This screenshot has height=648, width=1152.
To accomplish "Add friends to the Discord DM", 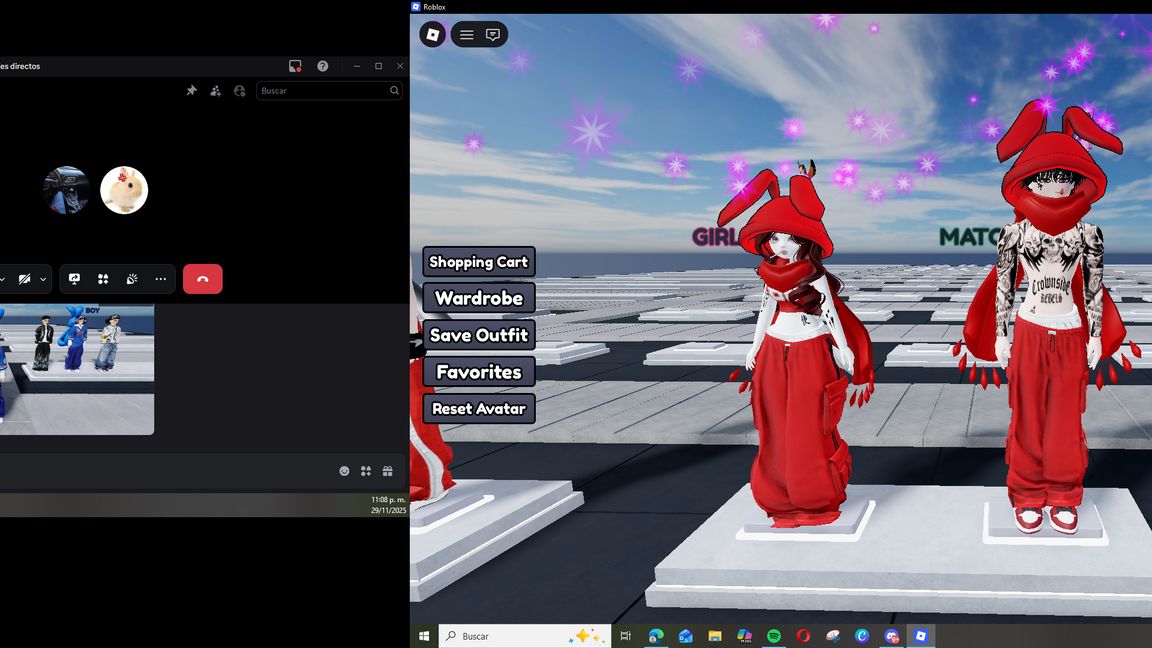I will point(215,90).
